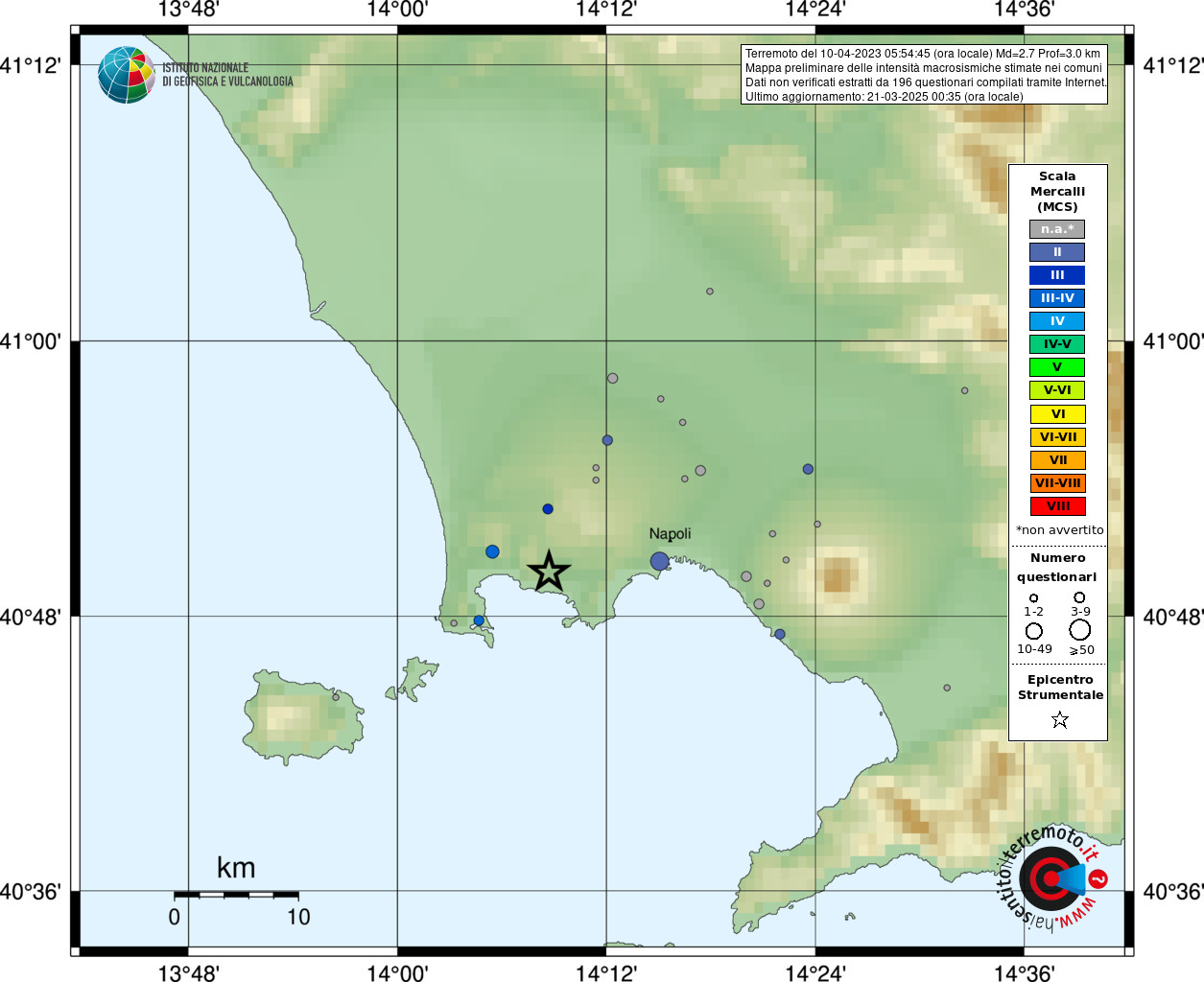Click the 10-49 questionnaire circle in legend
Viewport: 1204px width, 982px height.
coord(1034,631)
